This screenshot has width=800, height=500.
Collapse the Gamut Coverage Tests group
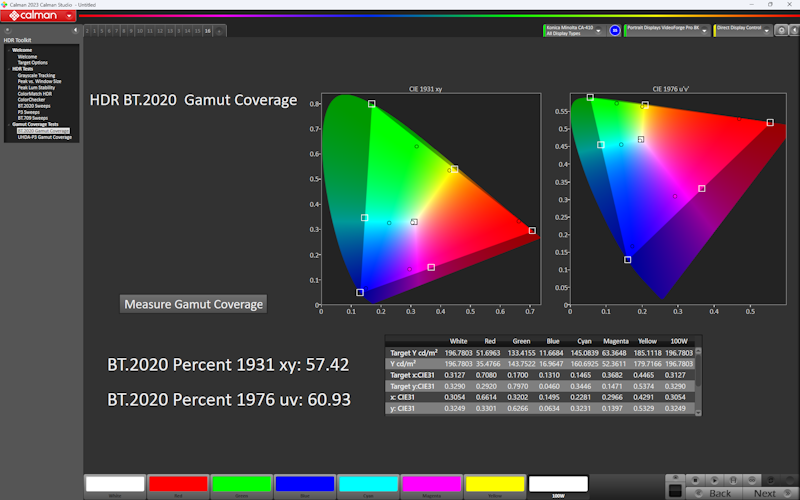tap(9, 124)
